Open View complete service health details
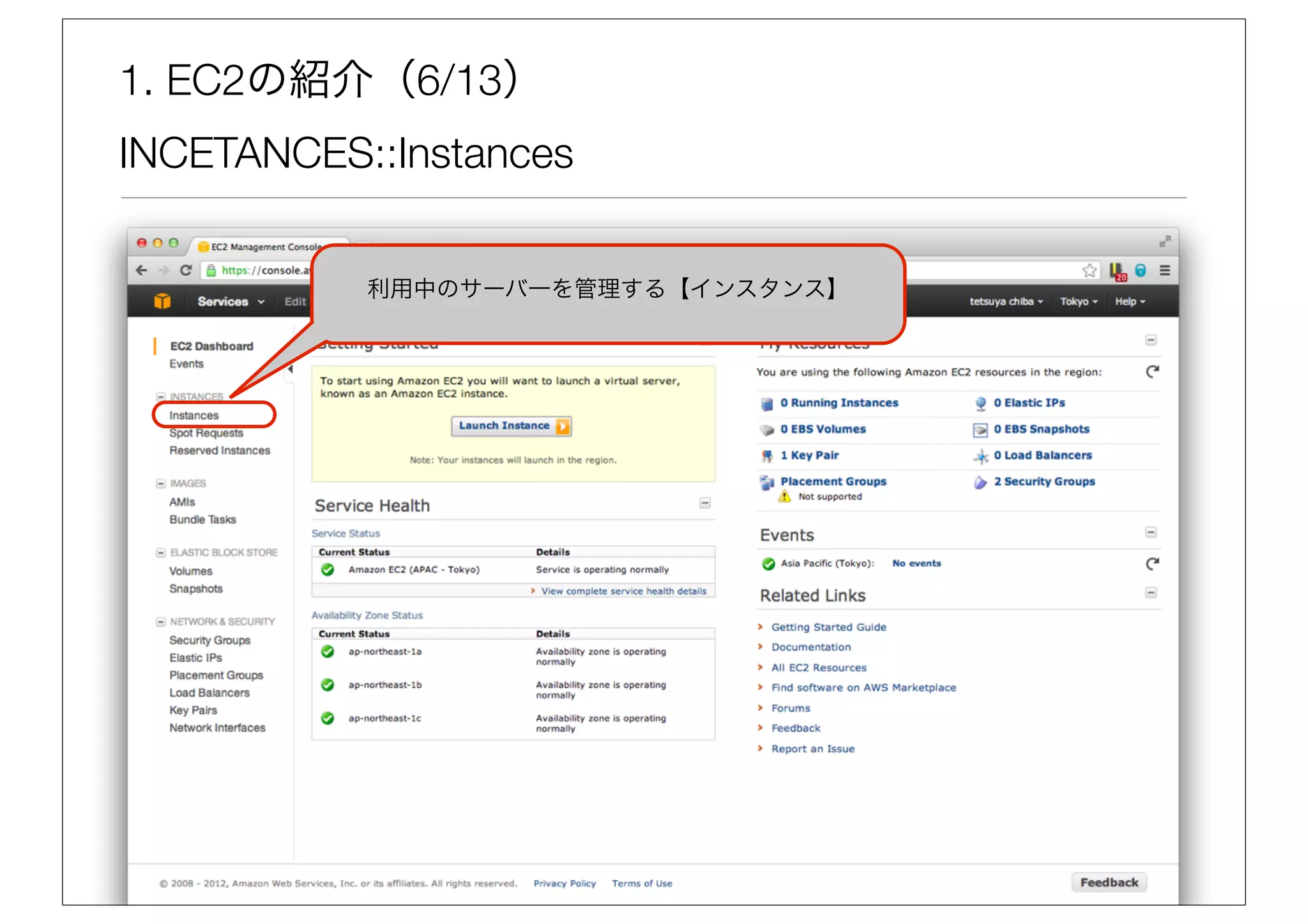The height and width of the screenshot is (924, 1308). pos(623,591)
